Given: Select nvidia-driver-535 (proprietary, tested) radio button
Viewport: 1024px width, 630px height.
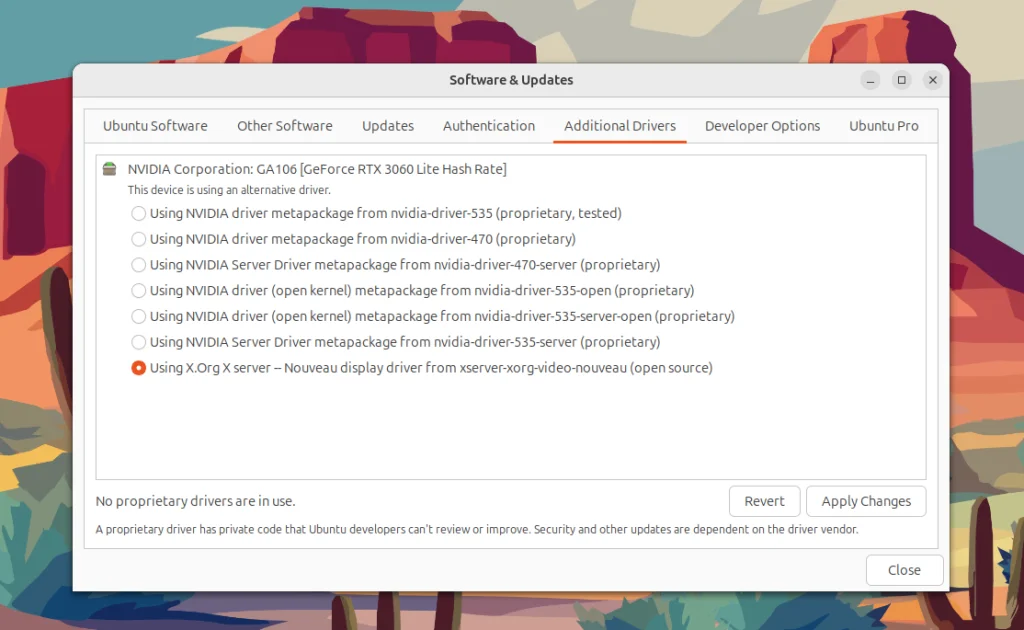Looking at the screenshot, I should [138, 213].
